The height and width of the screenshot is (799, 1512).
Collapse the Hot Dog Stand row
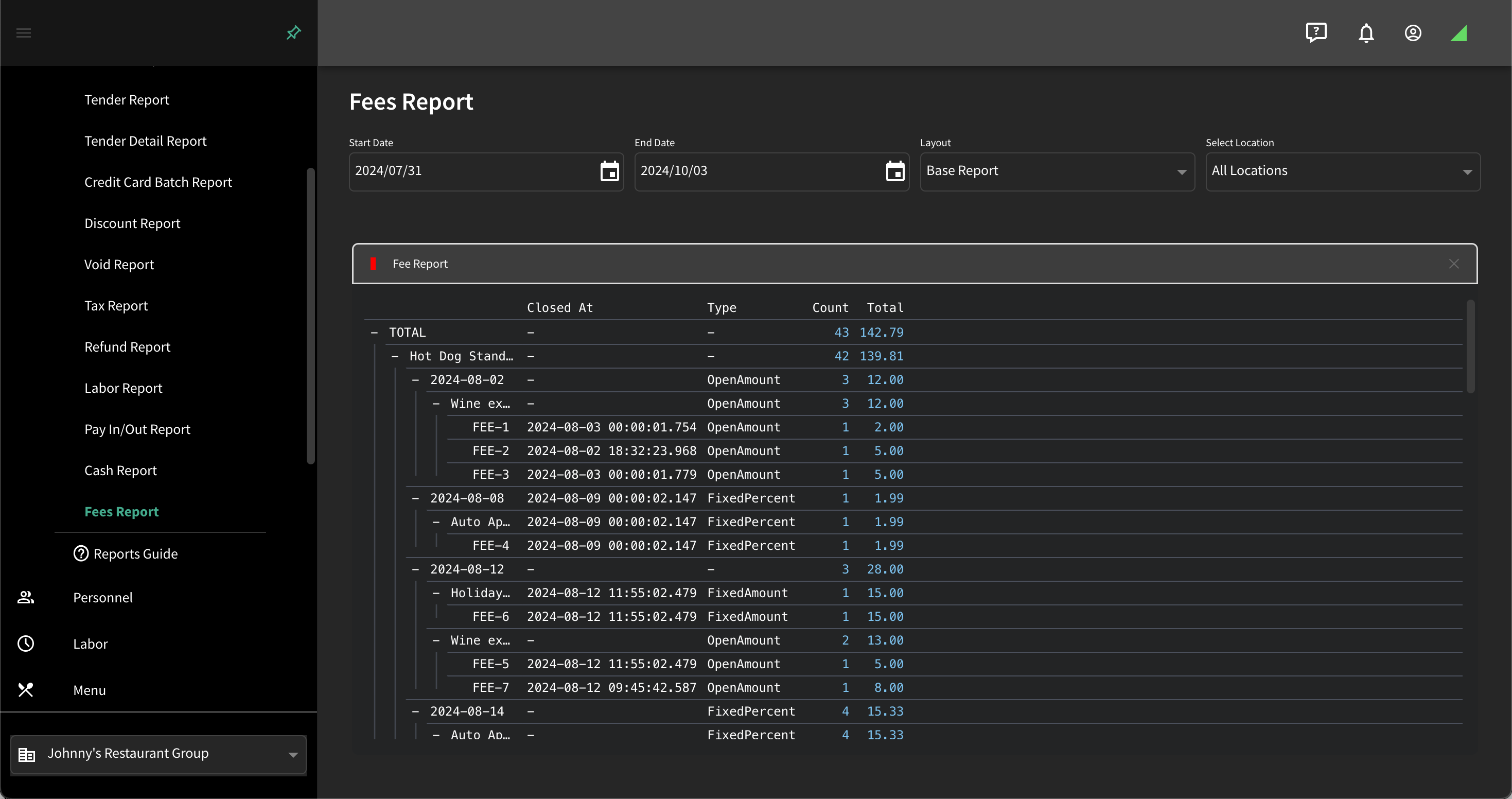click(394, 356)
